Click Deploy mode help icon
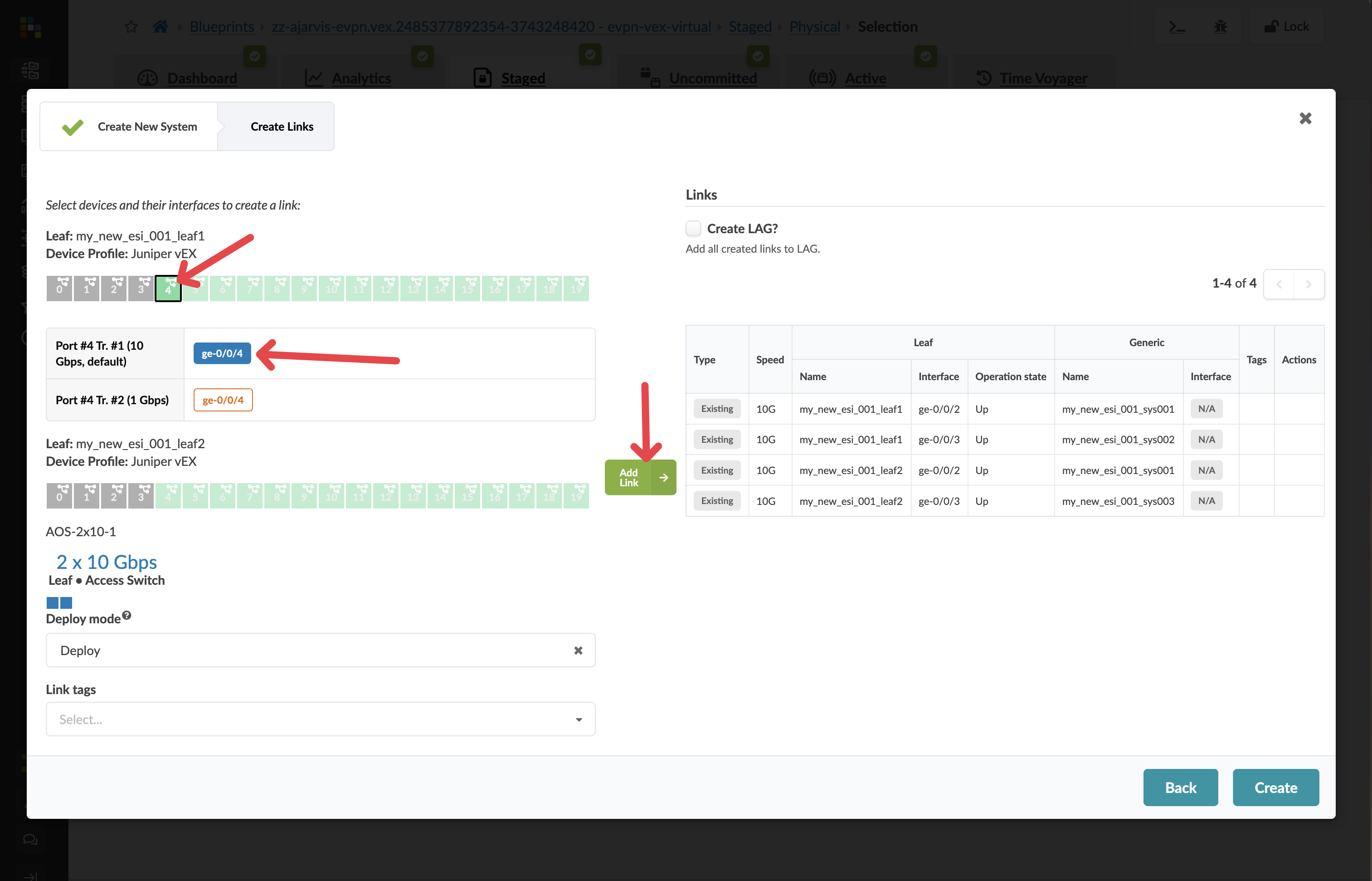Viewport: 1372px width, 881px height. coord(127,616)
